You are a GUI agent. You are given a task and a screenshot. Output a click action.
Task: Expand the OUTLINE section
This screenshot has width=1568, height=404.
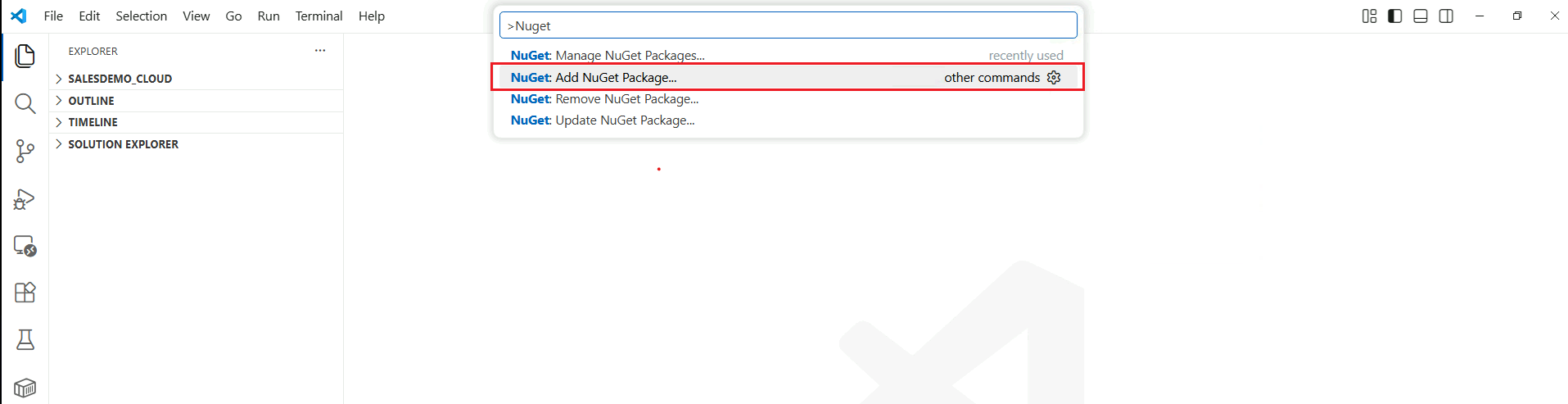click(x=91, y=101)
